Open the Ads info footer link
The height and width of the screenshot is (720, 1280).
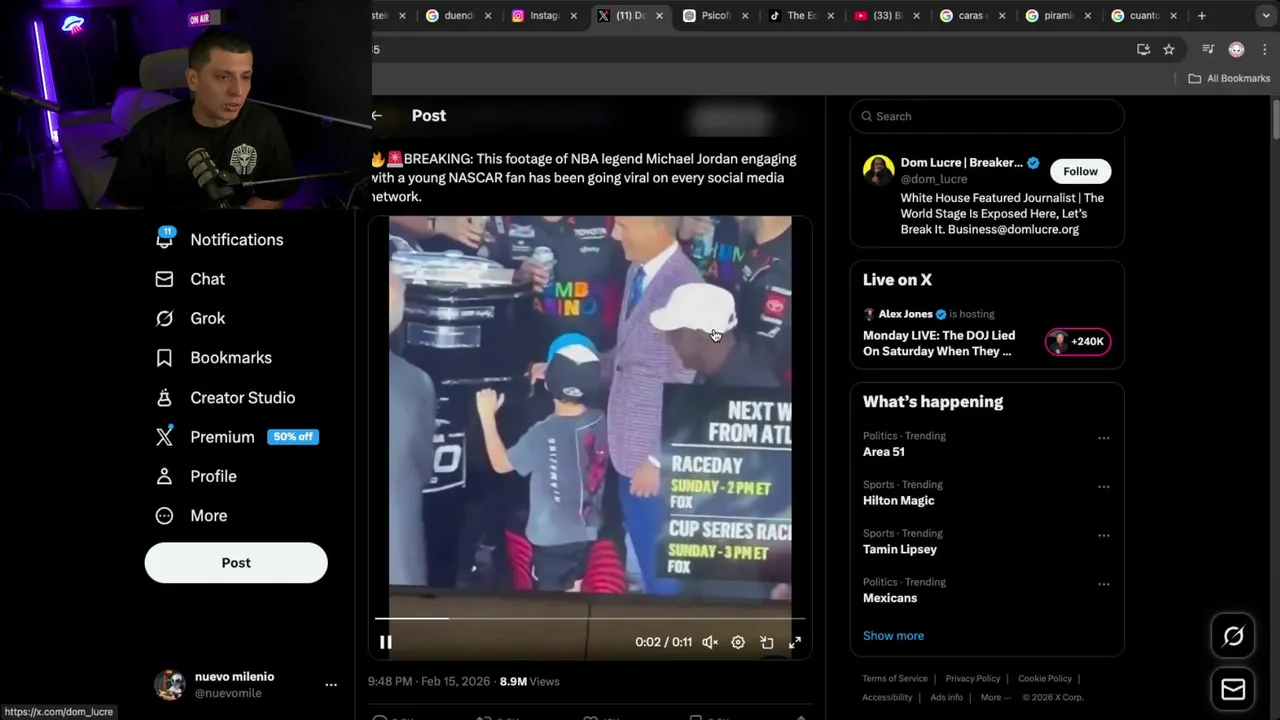pos(946,698)
